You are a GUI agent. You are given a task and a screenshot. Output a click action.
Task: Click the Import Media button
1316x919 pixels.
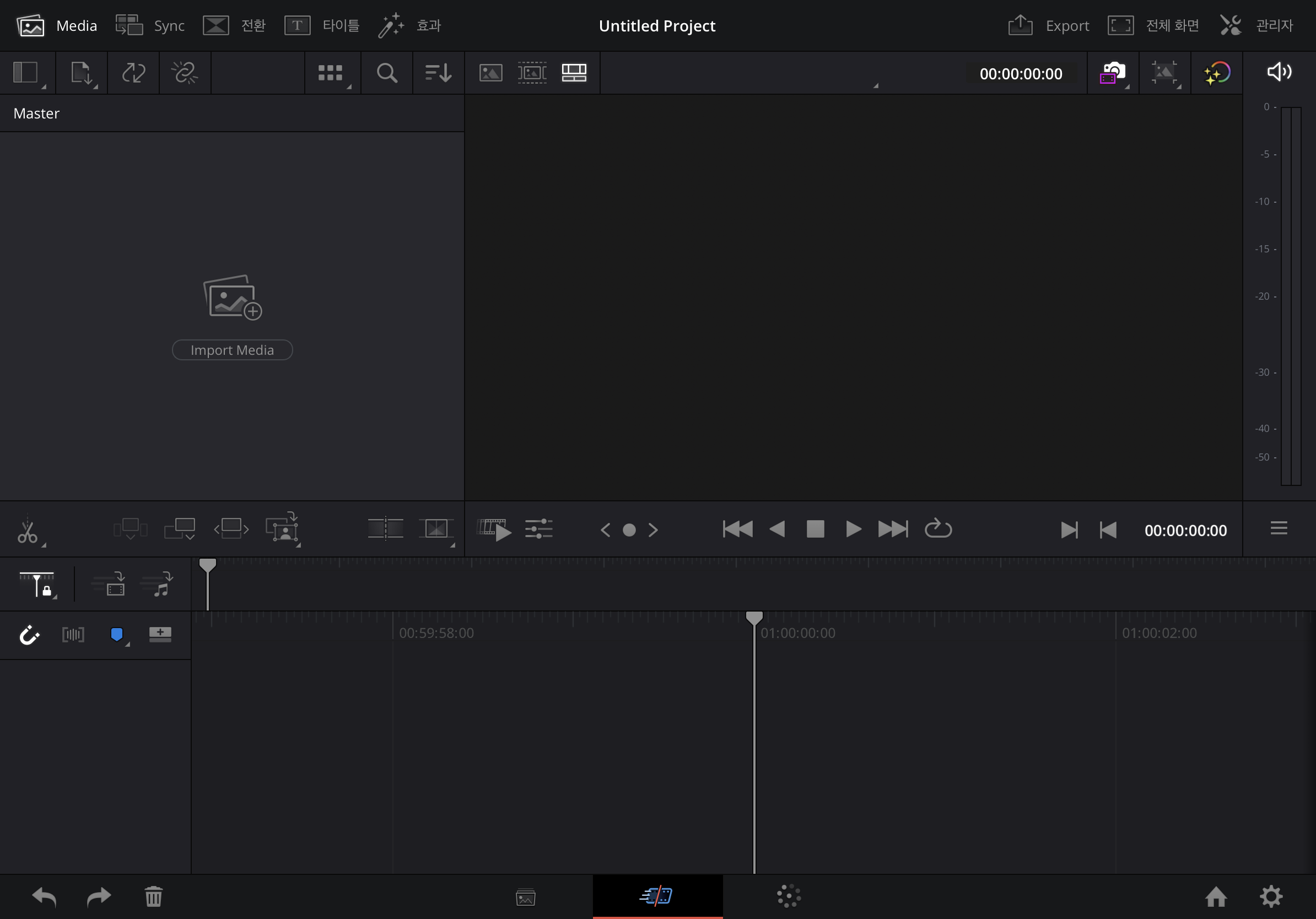[232, 350]
